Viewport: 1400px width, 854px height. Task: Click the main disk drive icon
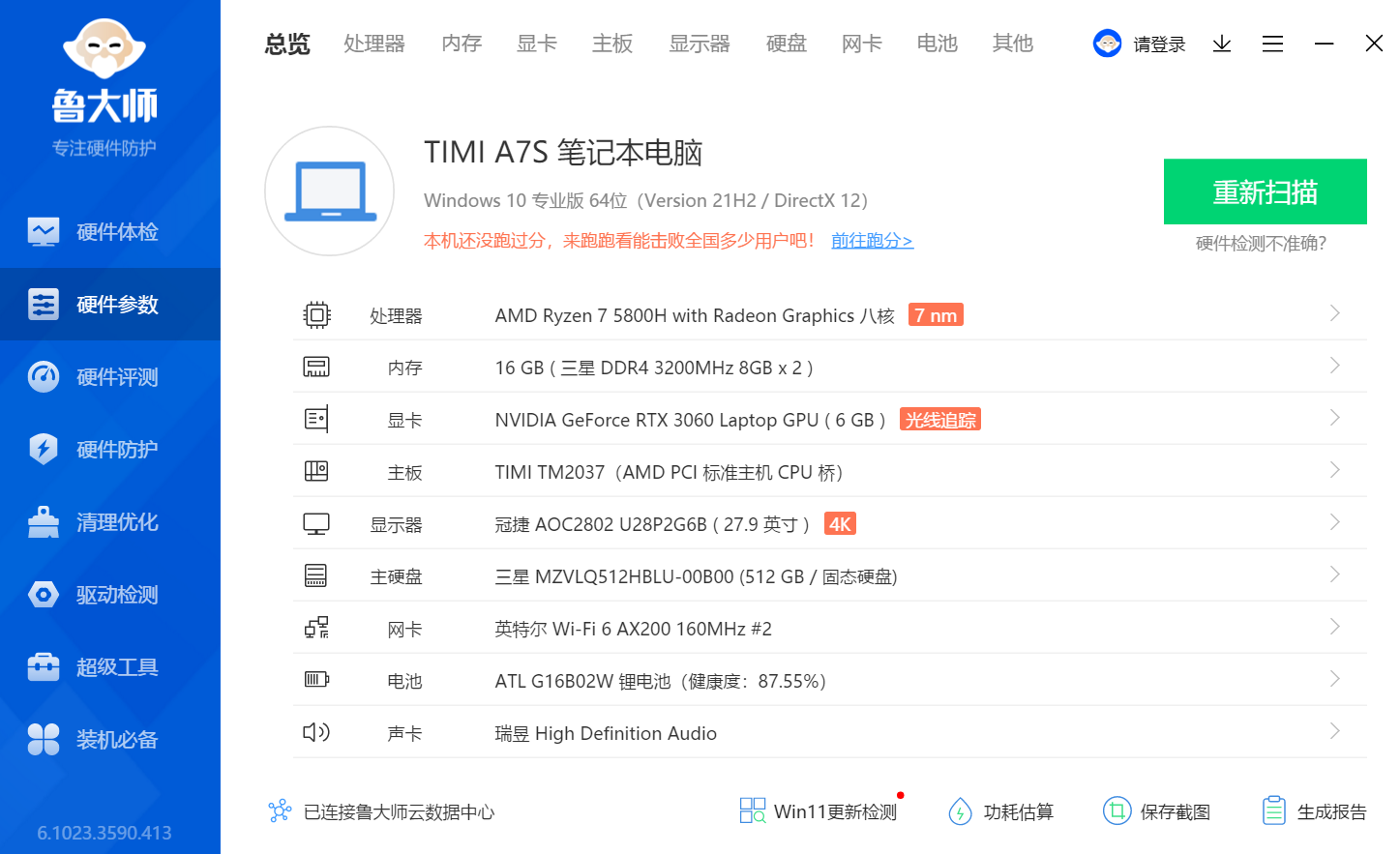click(316, 576)
